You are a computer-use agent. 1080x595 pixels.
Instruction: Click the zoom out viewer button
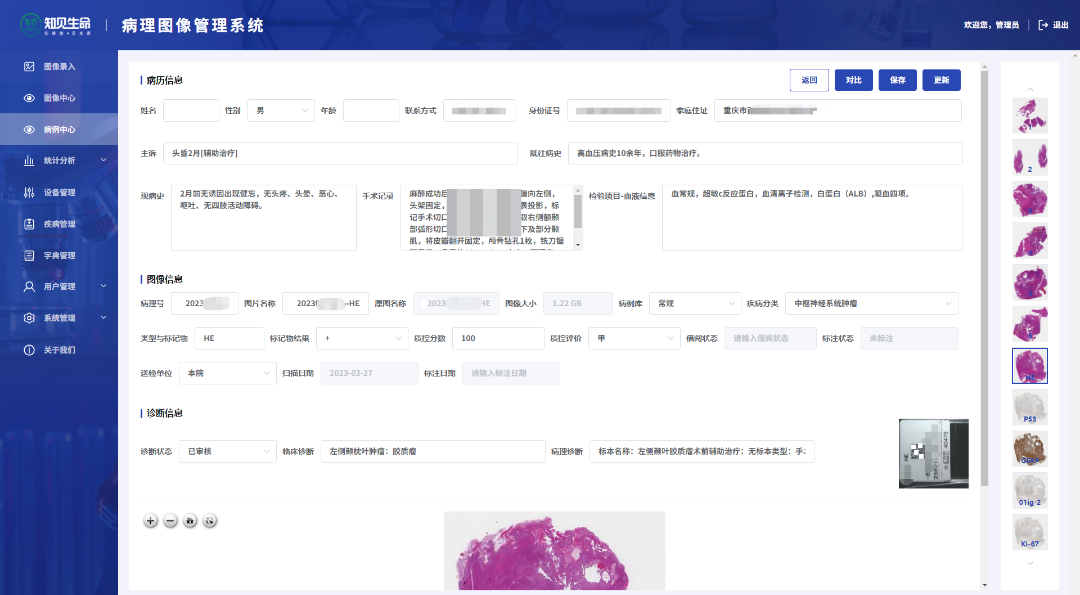[x=170, y=520]
